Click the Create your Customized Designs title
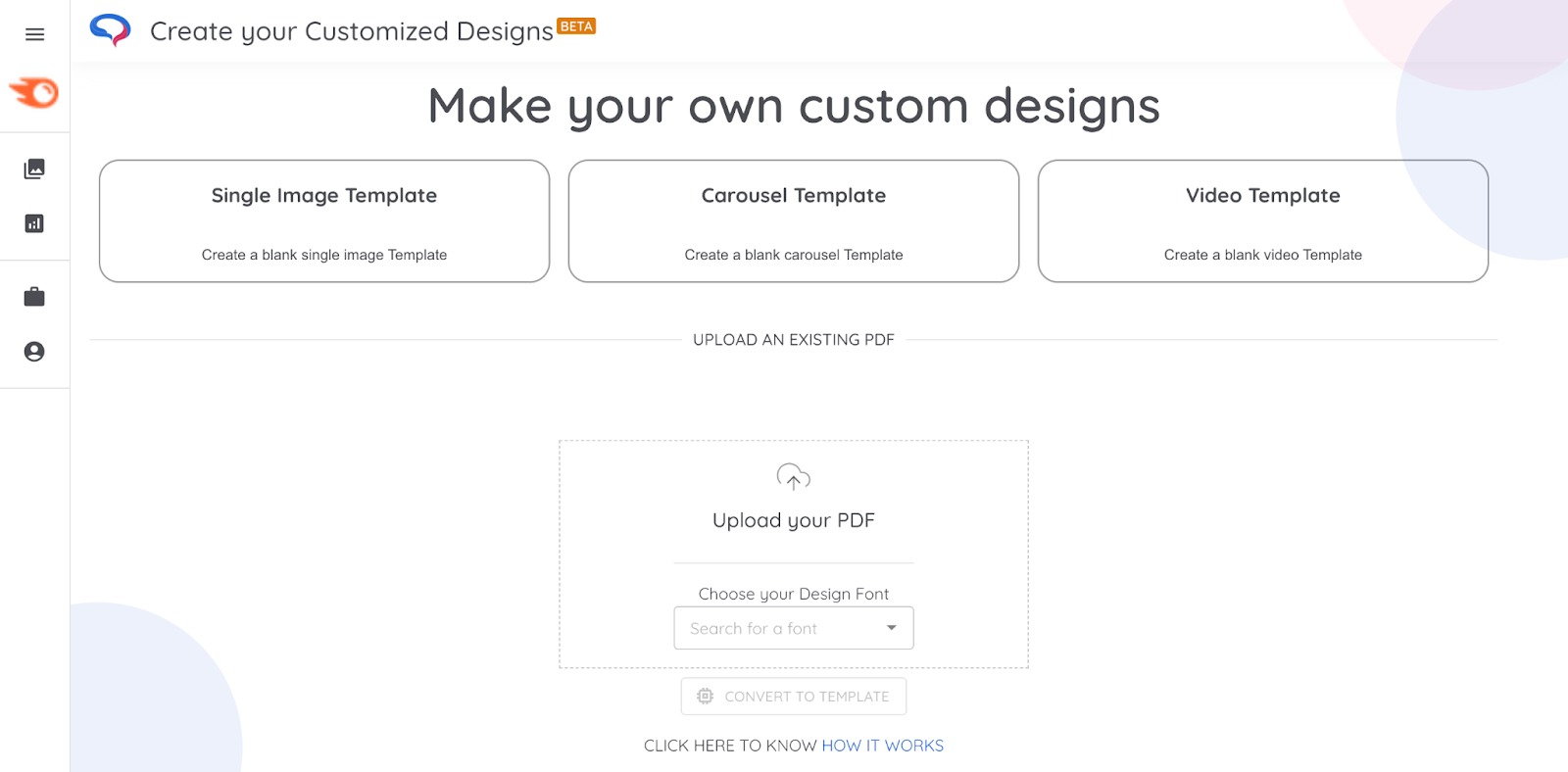This screenshot has height=772, width=1568. pyautogui.click(x=352, y=31)
